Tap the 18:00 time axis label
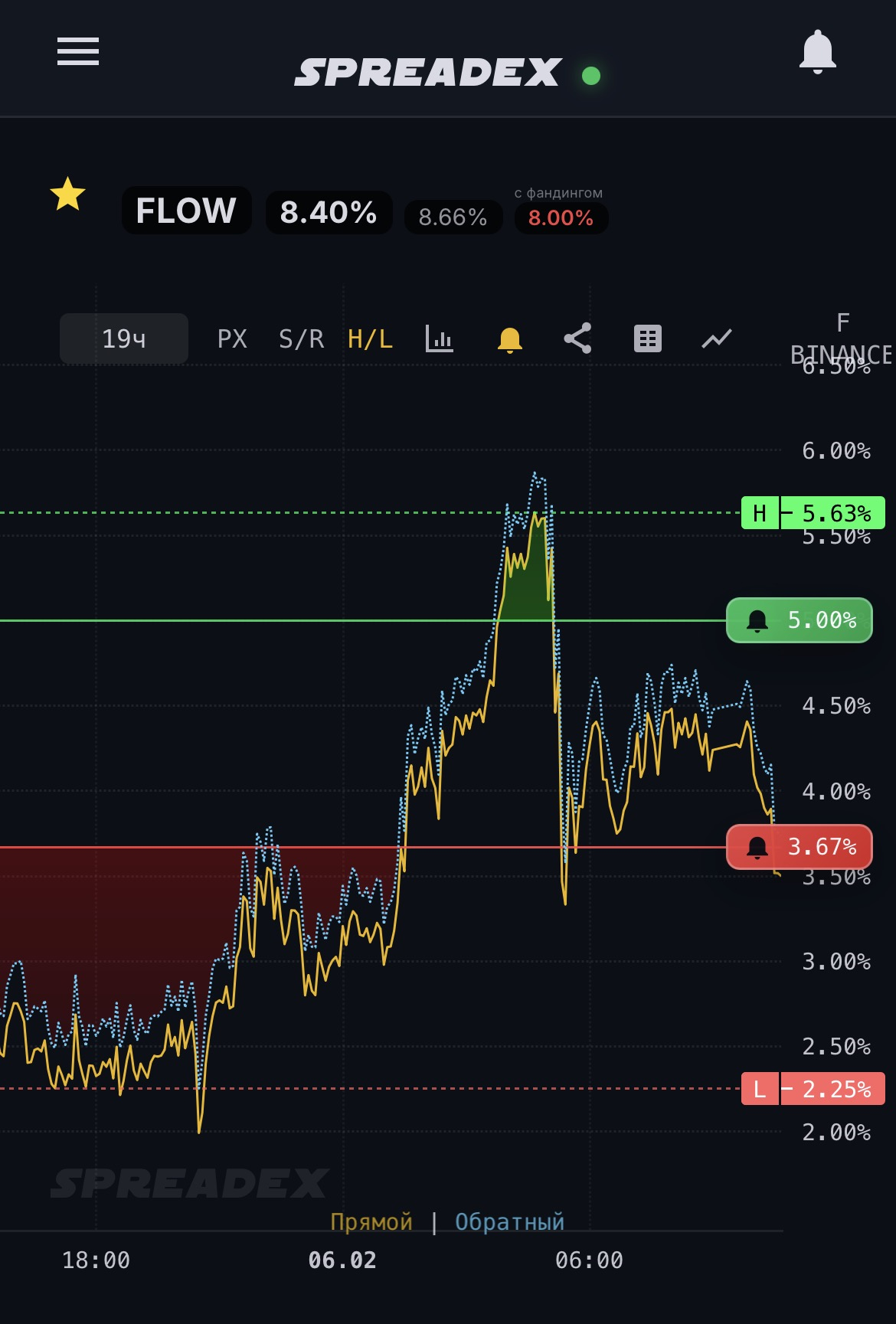The width and height of the screenshot is (896, 1324). 96,1260
